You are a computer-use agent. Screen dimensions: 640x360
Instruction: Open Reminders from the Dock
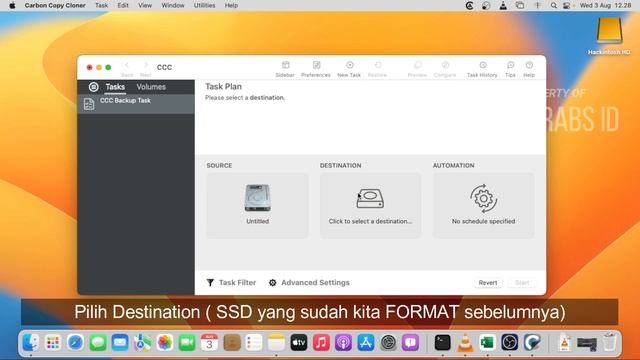254,342
